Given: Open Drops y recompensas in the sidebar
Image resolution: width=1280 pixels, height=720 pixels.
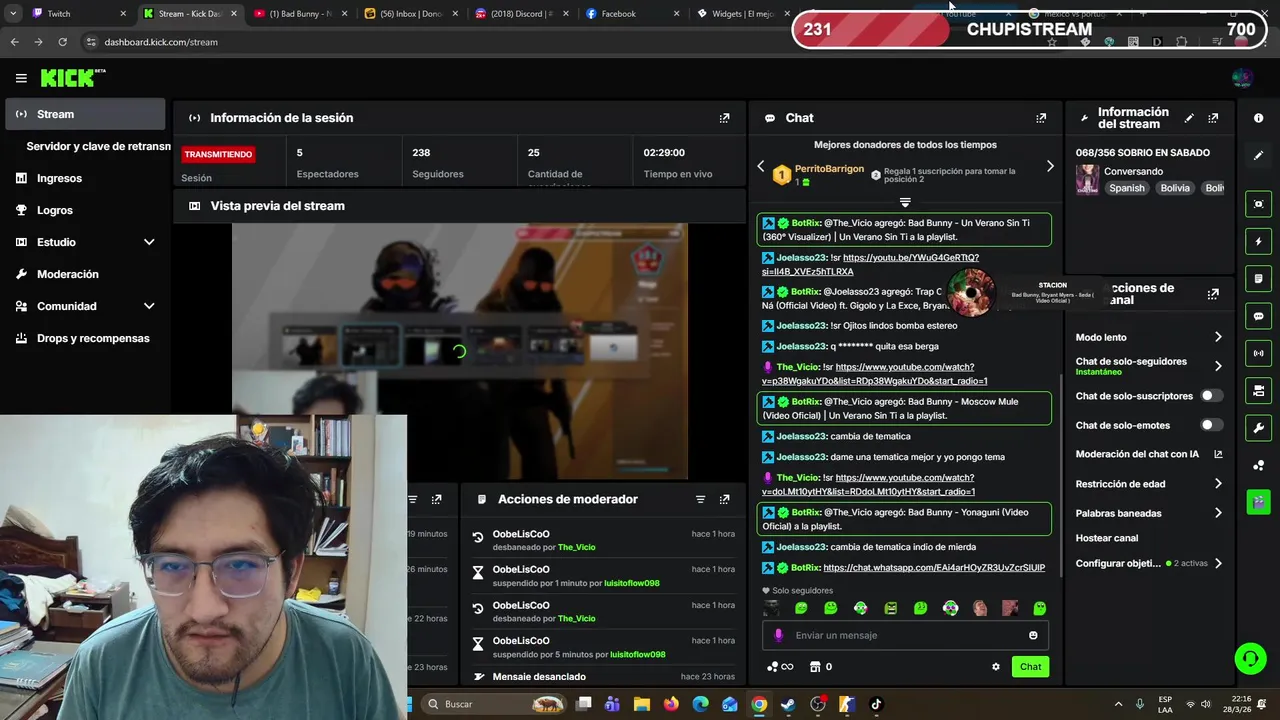Looking at the screenshot, I should pos(84,338).
